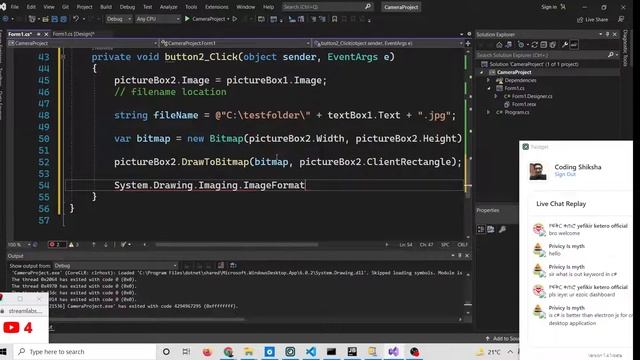The image size is (640, 360).
Task: Click the purple Visual Studio taskbar icon
Action: pyautogui.click(x=393, y=351)
